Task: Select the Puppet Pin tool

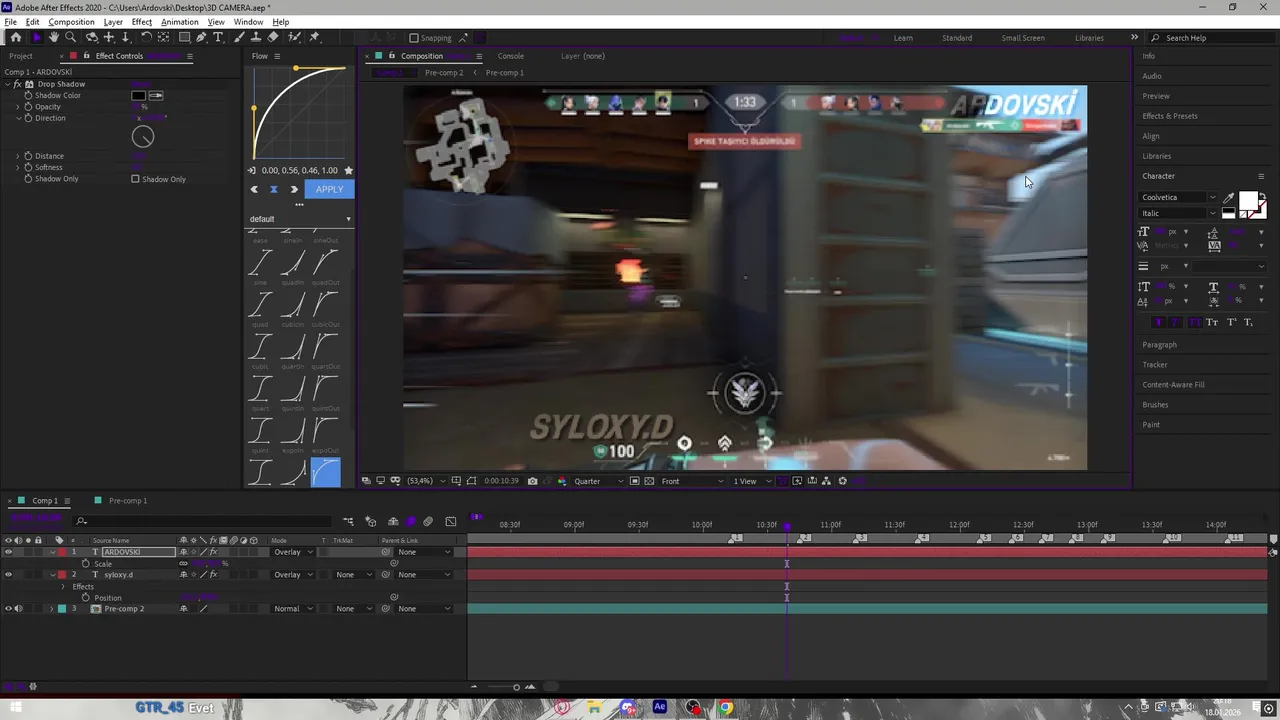Action: coord(314,37)
